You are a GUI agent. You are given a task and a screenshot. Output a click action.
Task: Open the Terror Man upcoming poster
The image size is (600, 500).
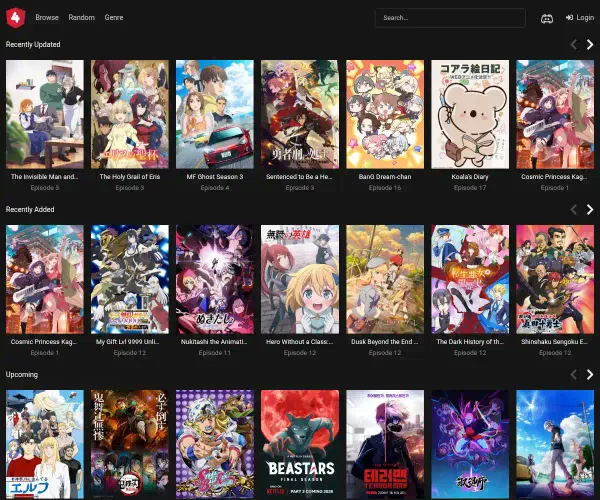click(x=385, y=445)
